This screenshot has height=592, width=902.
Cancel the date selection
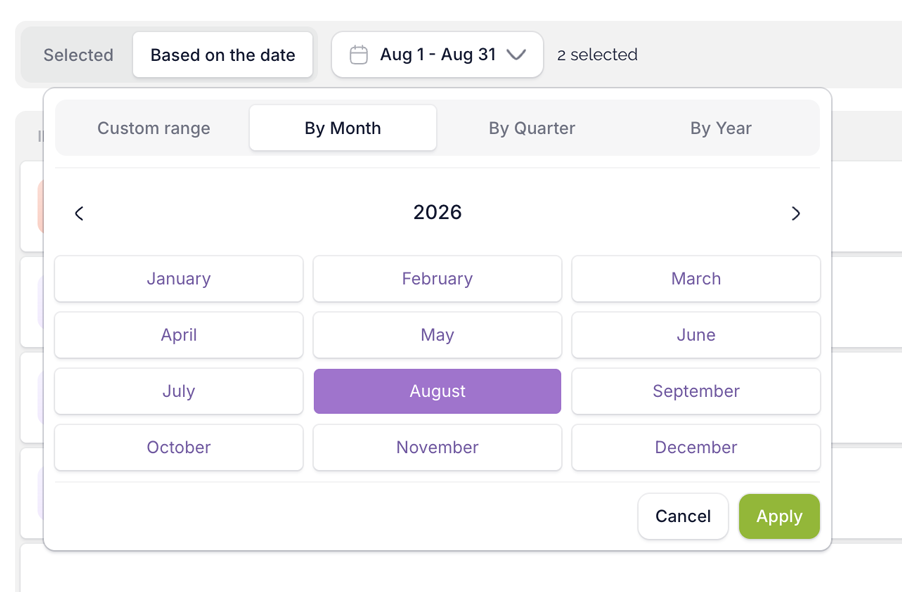tap(683, 516)
